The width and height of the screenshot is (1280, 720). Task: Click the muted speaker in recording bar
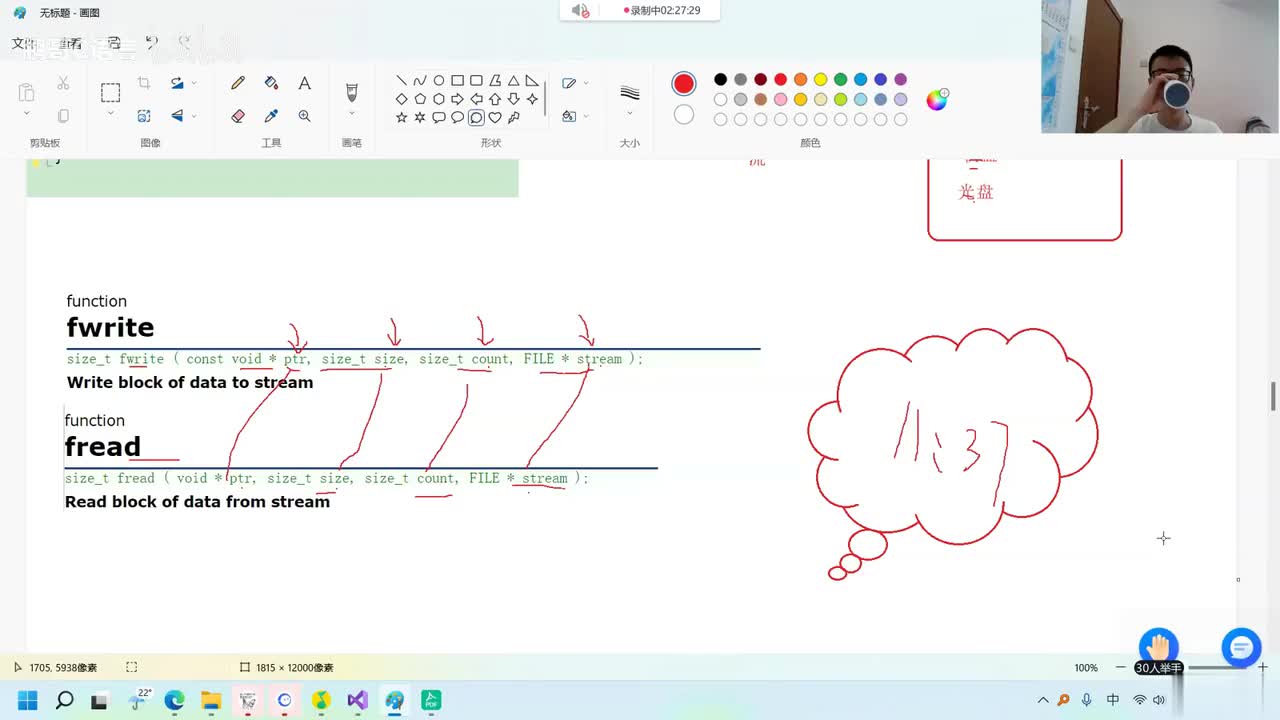580,10
